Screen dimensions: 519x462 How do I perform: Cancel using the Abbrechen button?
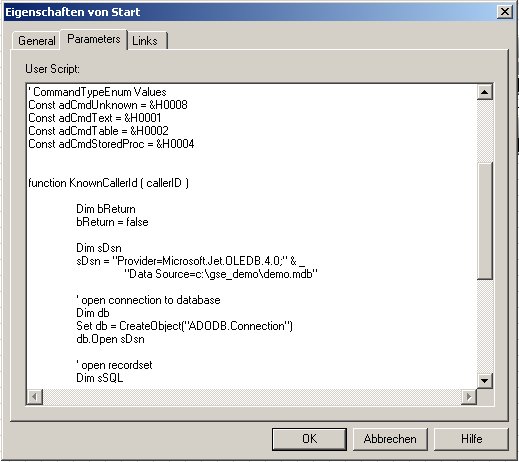[x=390, y=439]
